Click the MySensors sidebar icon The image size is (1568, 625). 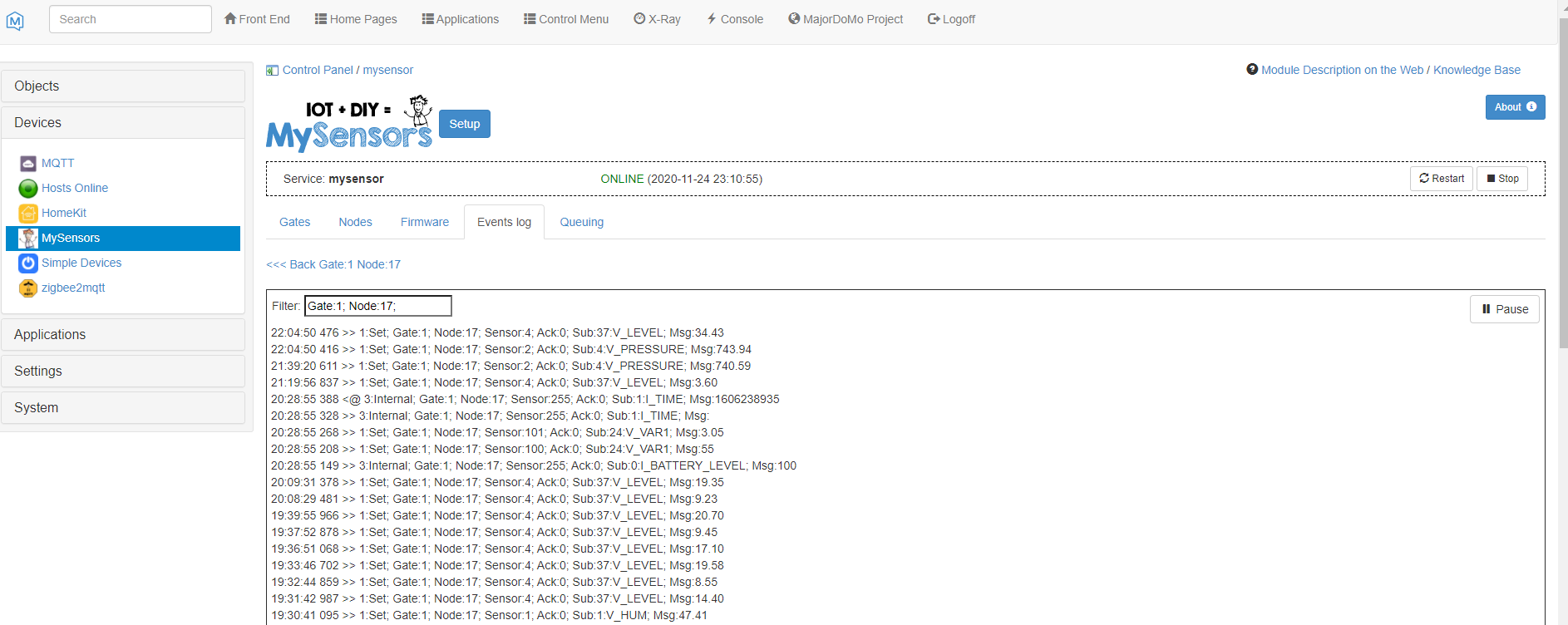point(28,239)
